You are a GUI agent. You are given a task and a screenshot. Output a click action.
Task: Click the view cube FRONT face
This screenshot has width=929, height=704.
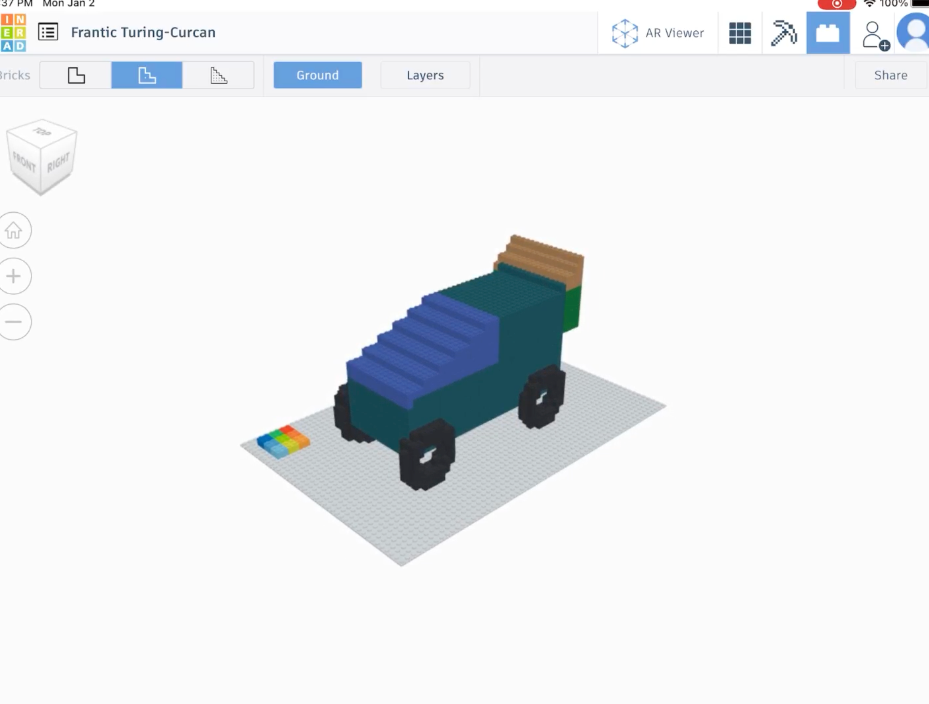tap(24, 161)
